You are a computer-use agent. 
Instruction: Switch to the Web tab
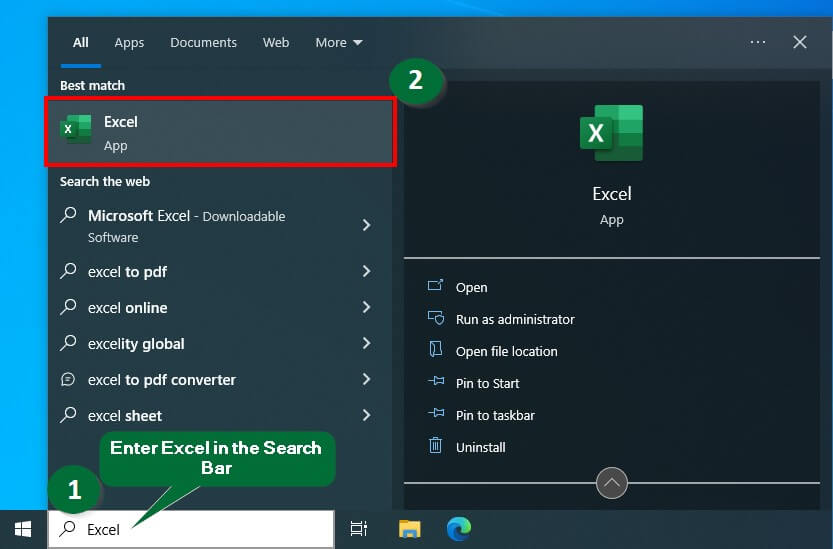276,43
